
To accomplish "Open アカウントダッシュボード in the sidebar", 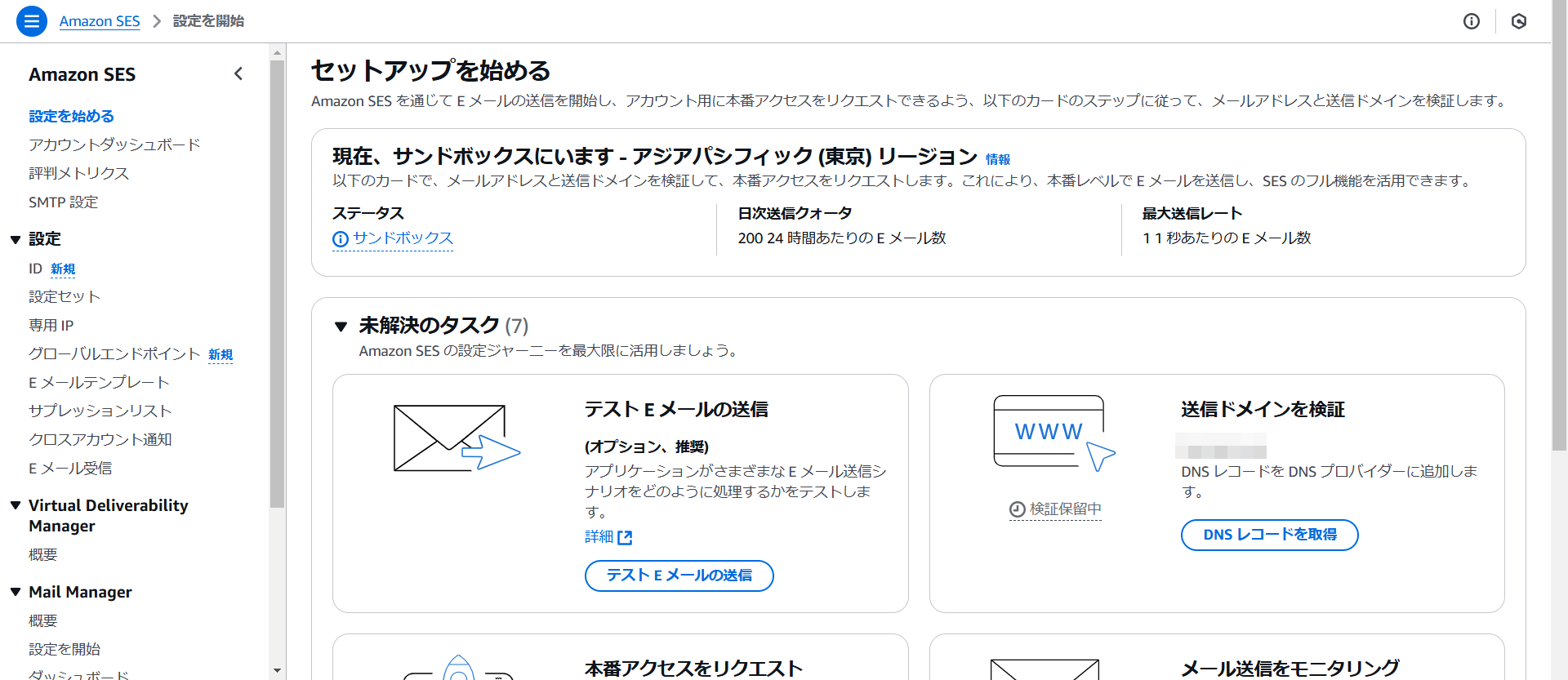I will point(114,144).
